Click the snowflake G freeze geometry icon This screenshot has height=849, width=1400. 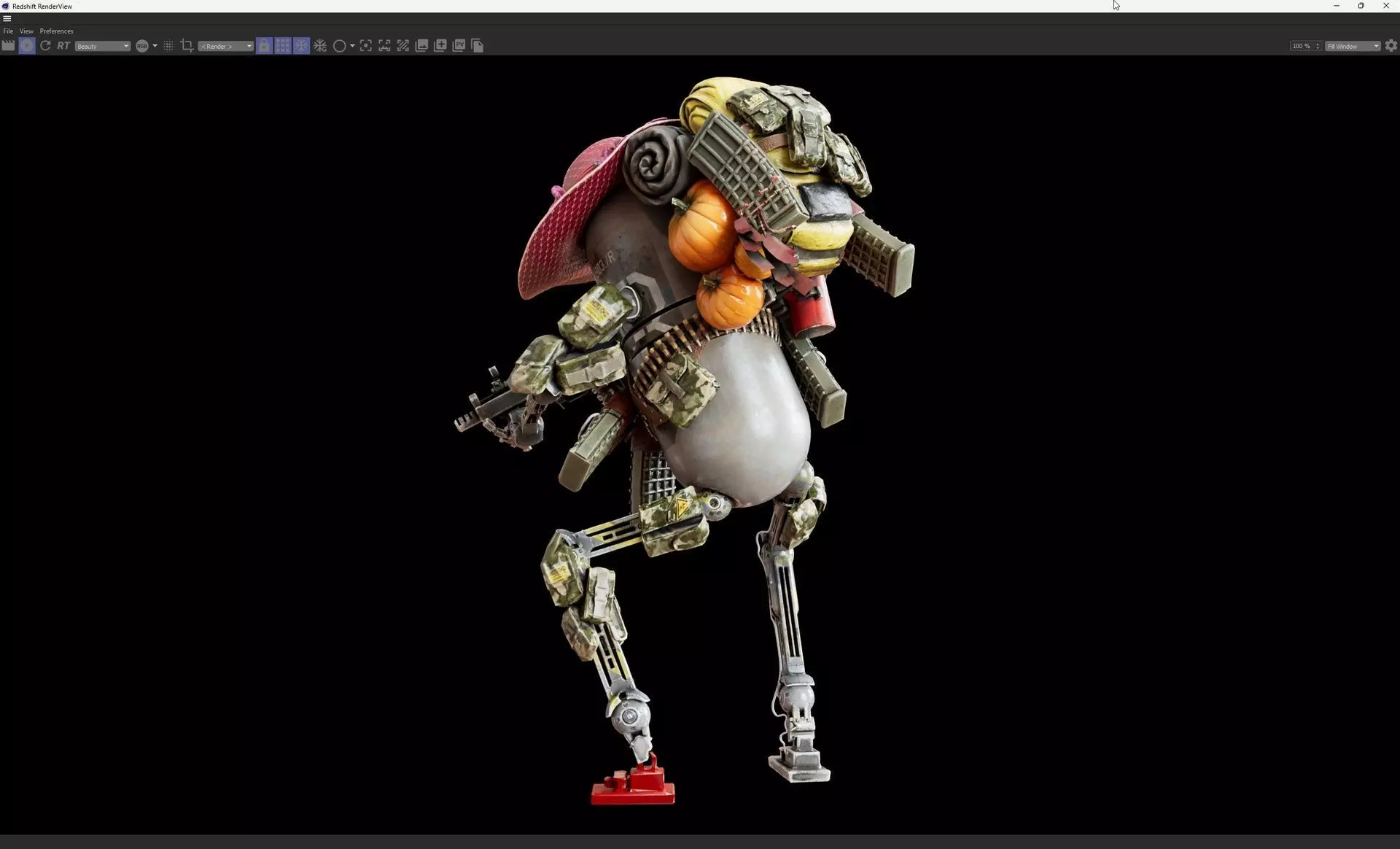coord(320,46)
